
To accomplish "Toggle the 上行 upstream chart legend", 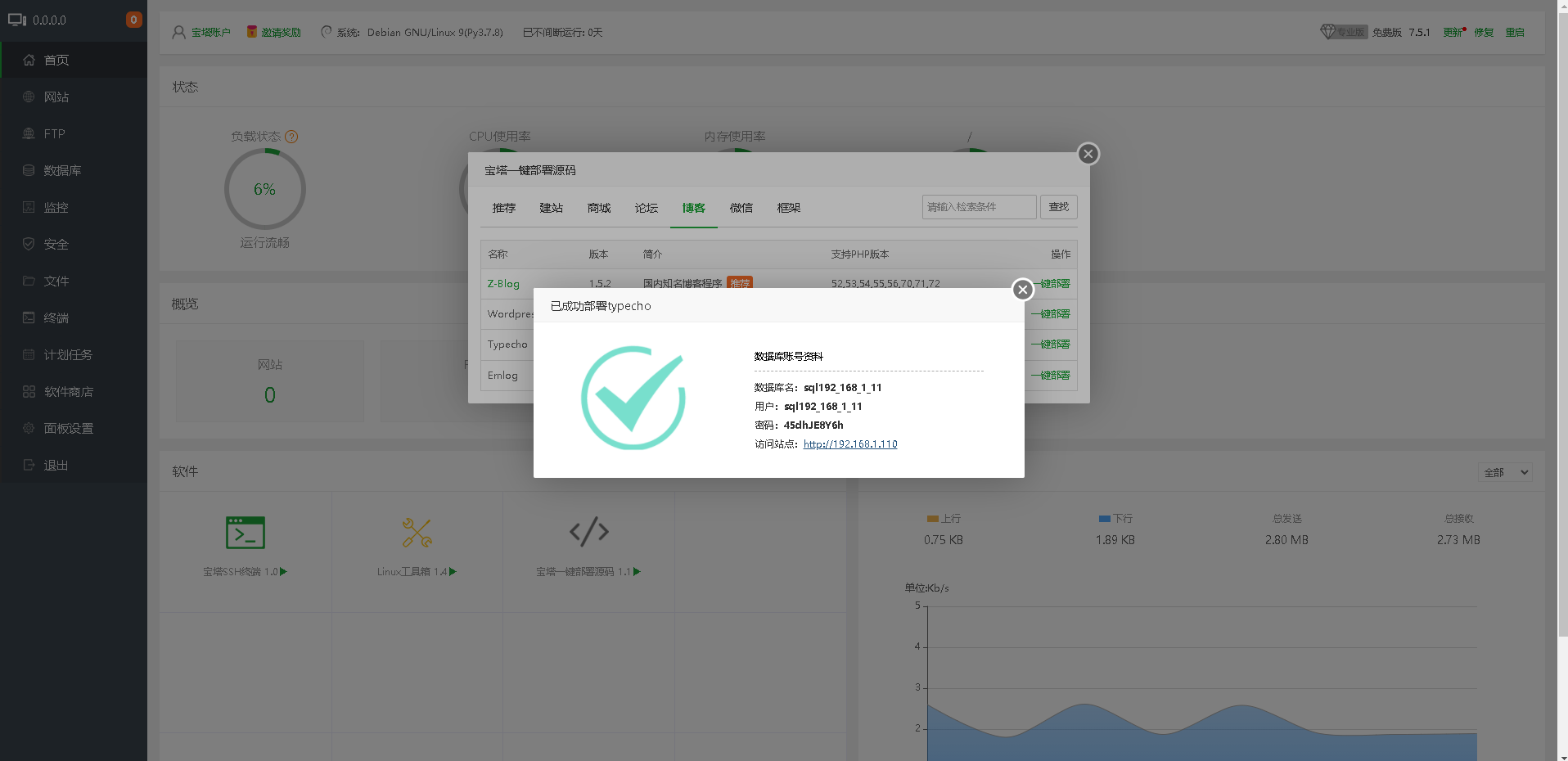I will (944, 519).
